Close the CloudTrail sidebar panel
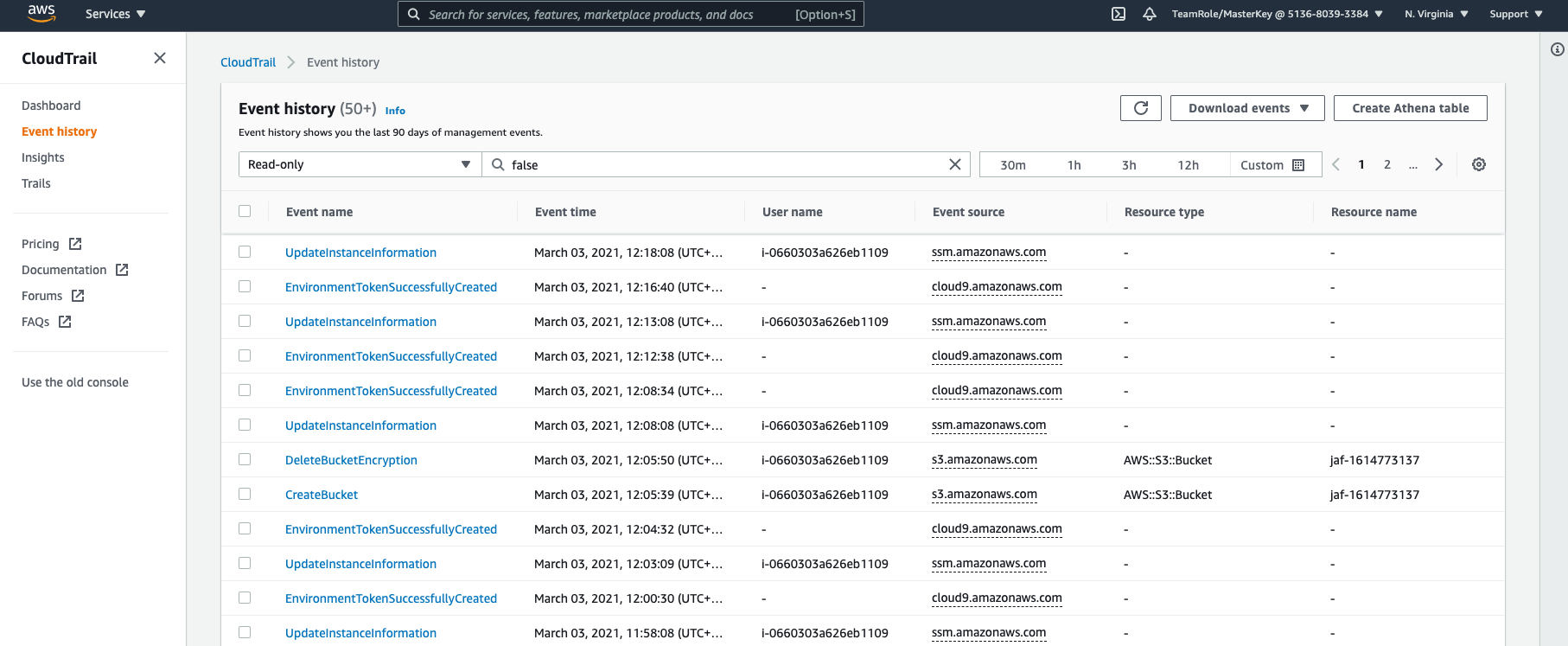Screen dimensions: 1568x646 (160, 58)
